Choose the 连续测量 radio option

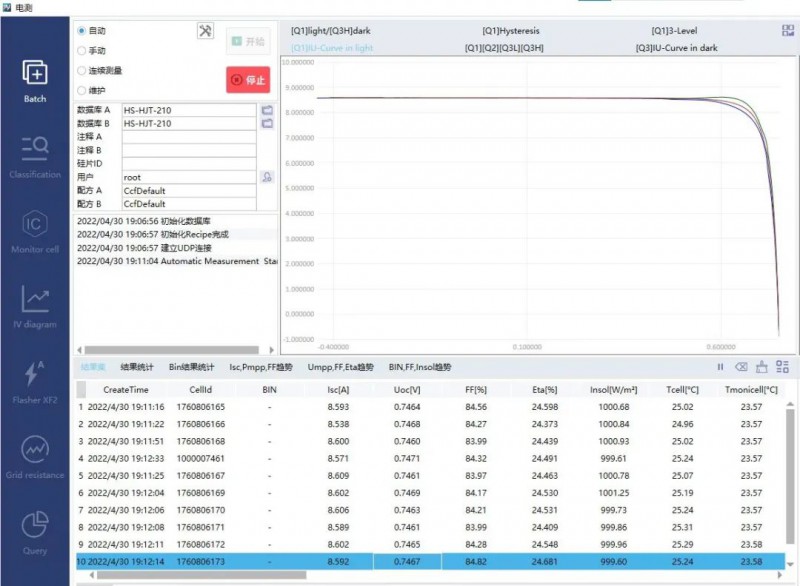(82, 71)
